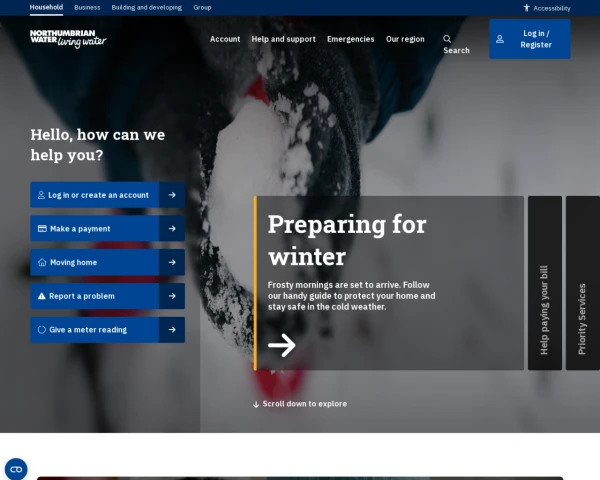Click the Search label in the header
Viewport: 600px width, 480px height.
click(456, 50)
